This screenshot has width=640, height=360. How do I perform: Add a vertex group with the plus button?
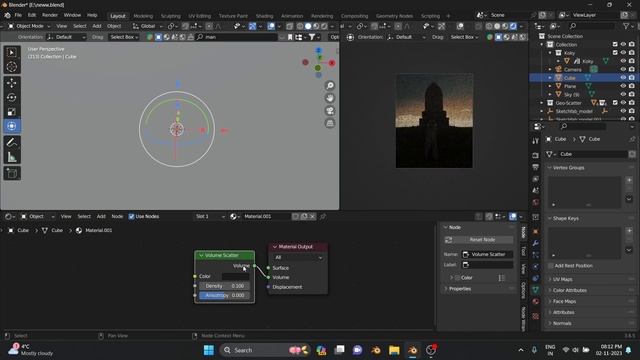tap(629, 180)
